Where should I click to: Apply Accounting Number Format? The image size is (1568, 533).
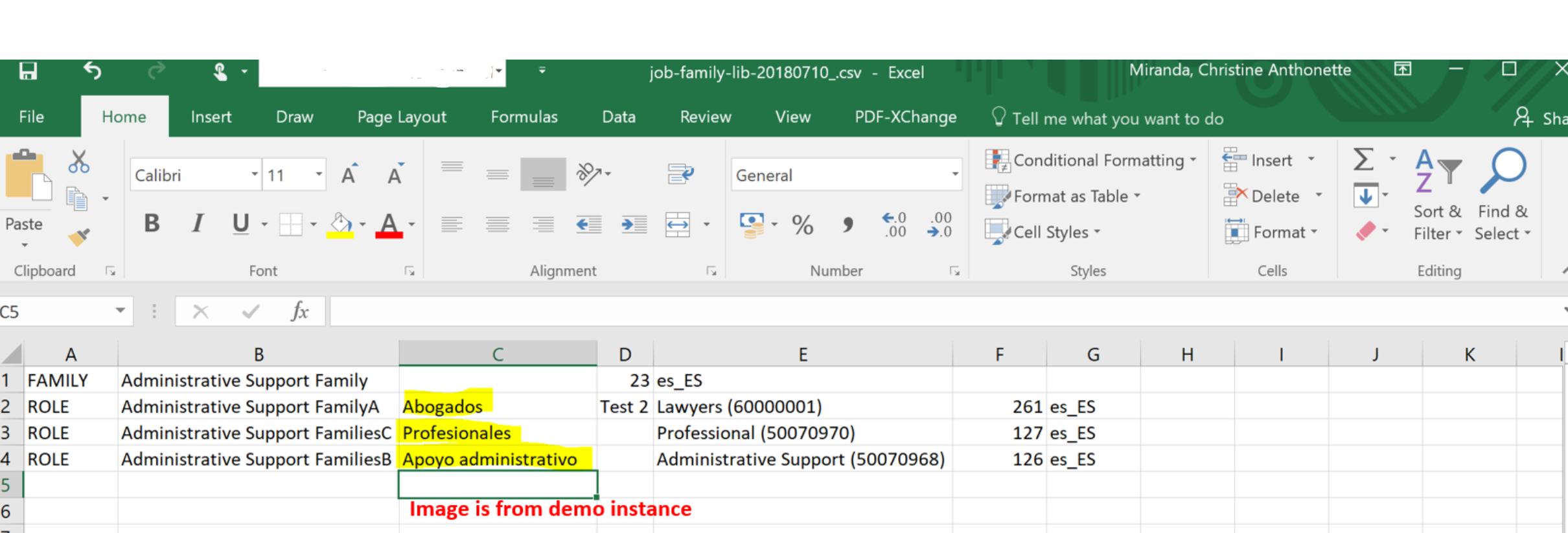click(x=752, y=225)
